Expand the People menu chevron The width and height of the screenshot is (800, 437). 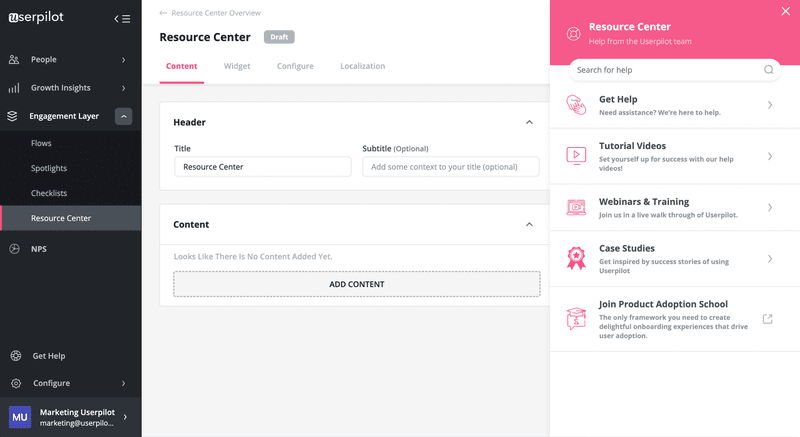tap(123, 60)
